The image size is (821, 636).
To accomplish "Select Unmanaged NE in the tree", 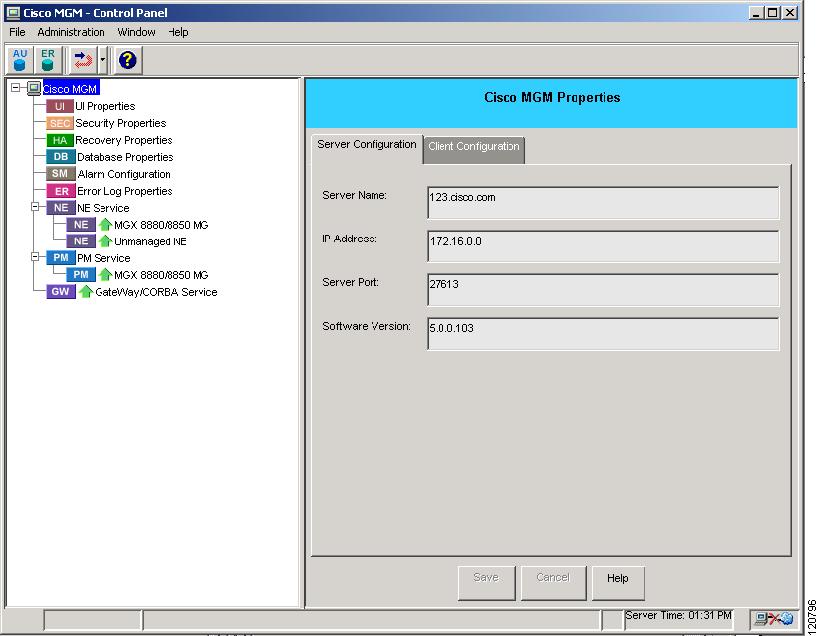I will (x=150, y=241).
